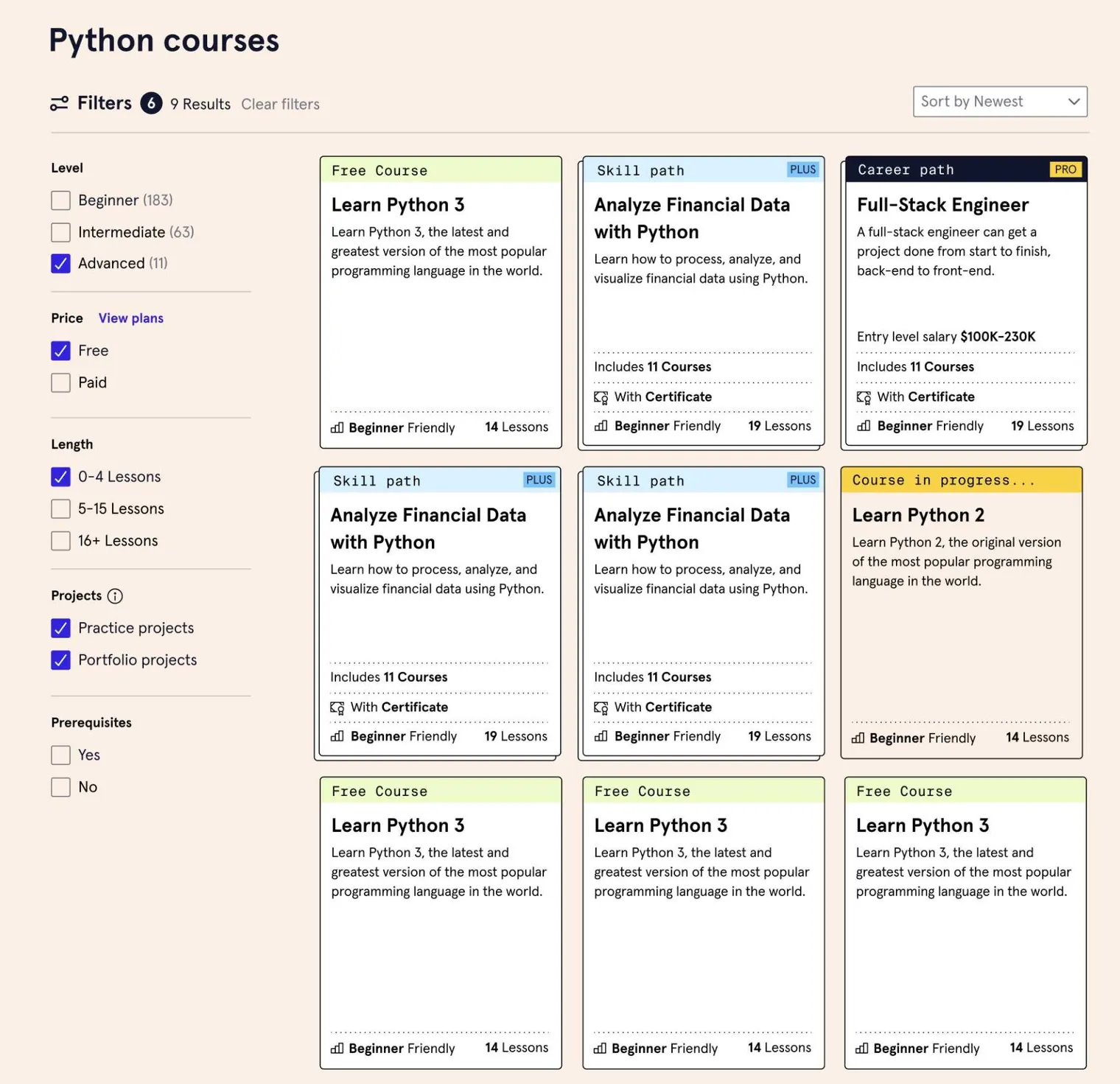Click 14 Lessons on Learn Python 2 card

coord(1037,738)
